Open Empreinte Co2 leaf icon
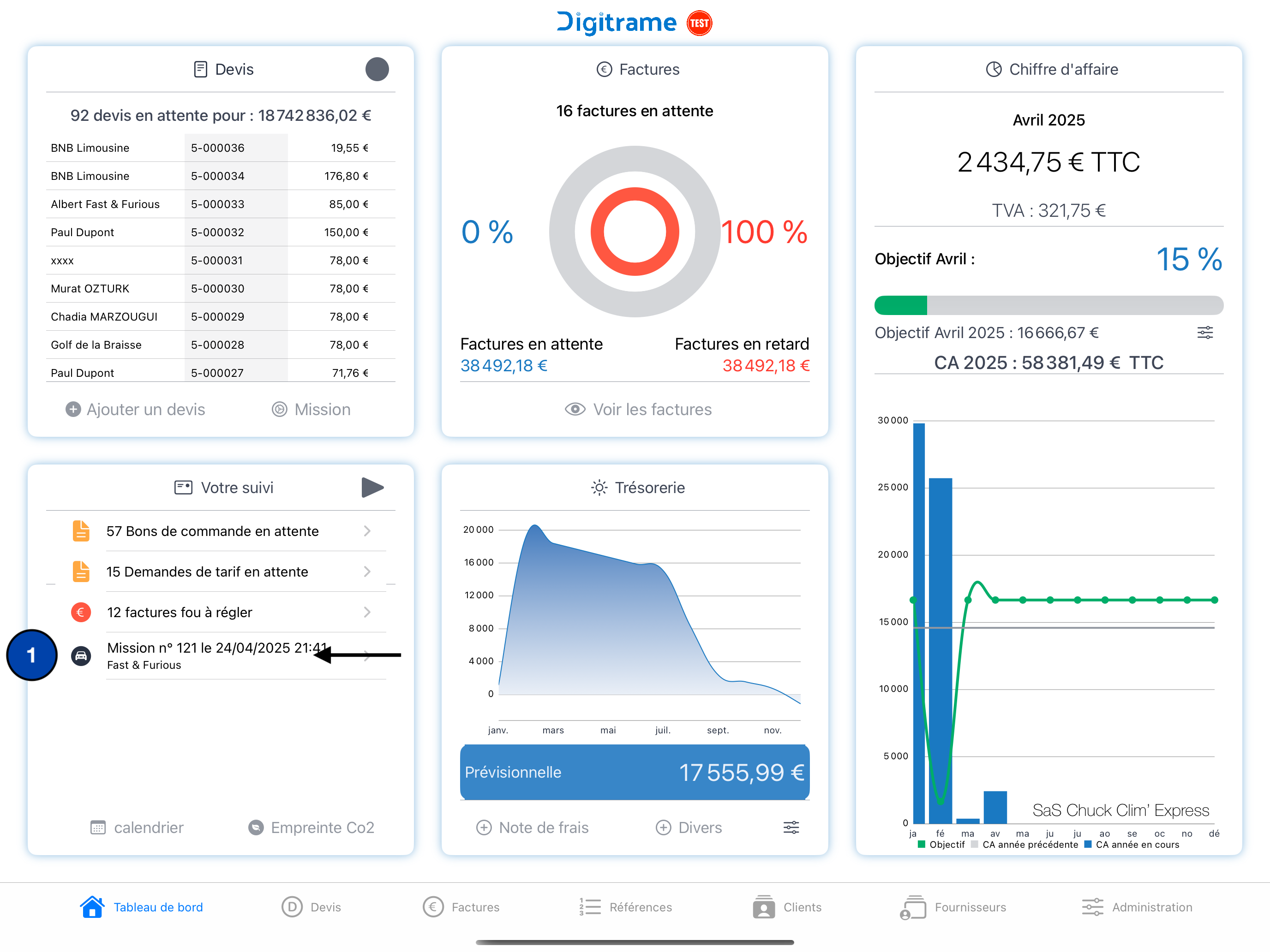1270x952 pixels. (256, 827)
